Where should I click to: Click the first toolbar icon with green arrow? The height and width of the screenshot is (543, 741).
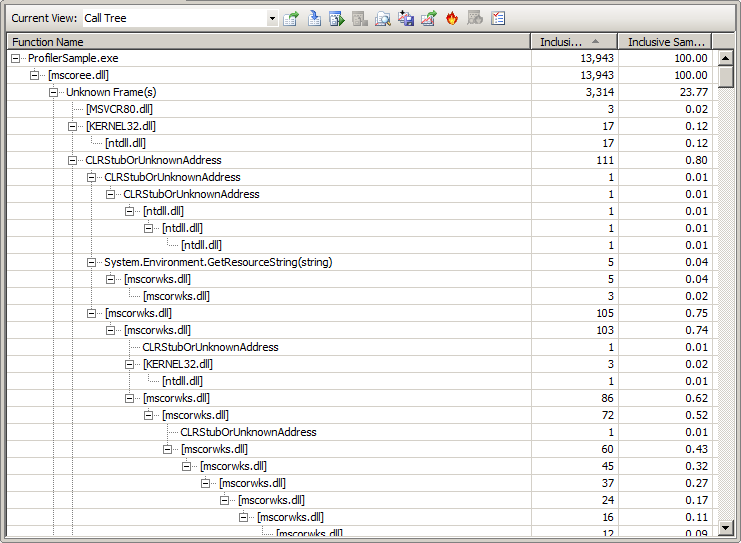click(291, 18)
